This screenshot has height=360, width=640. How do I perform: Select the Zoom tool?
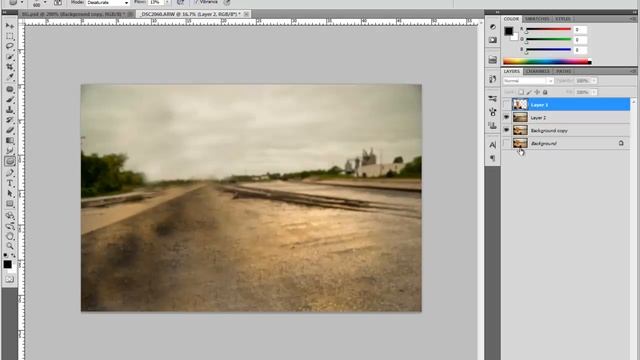coord(10,246)
